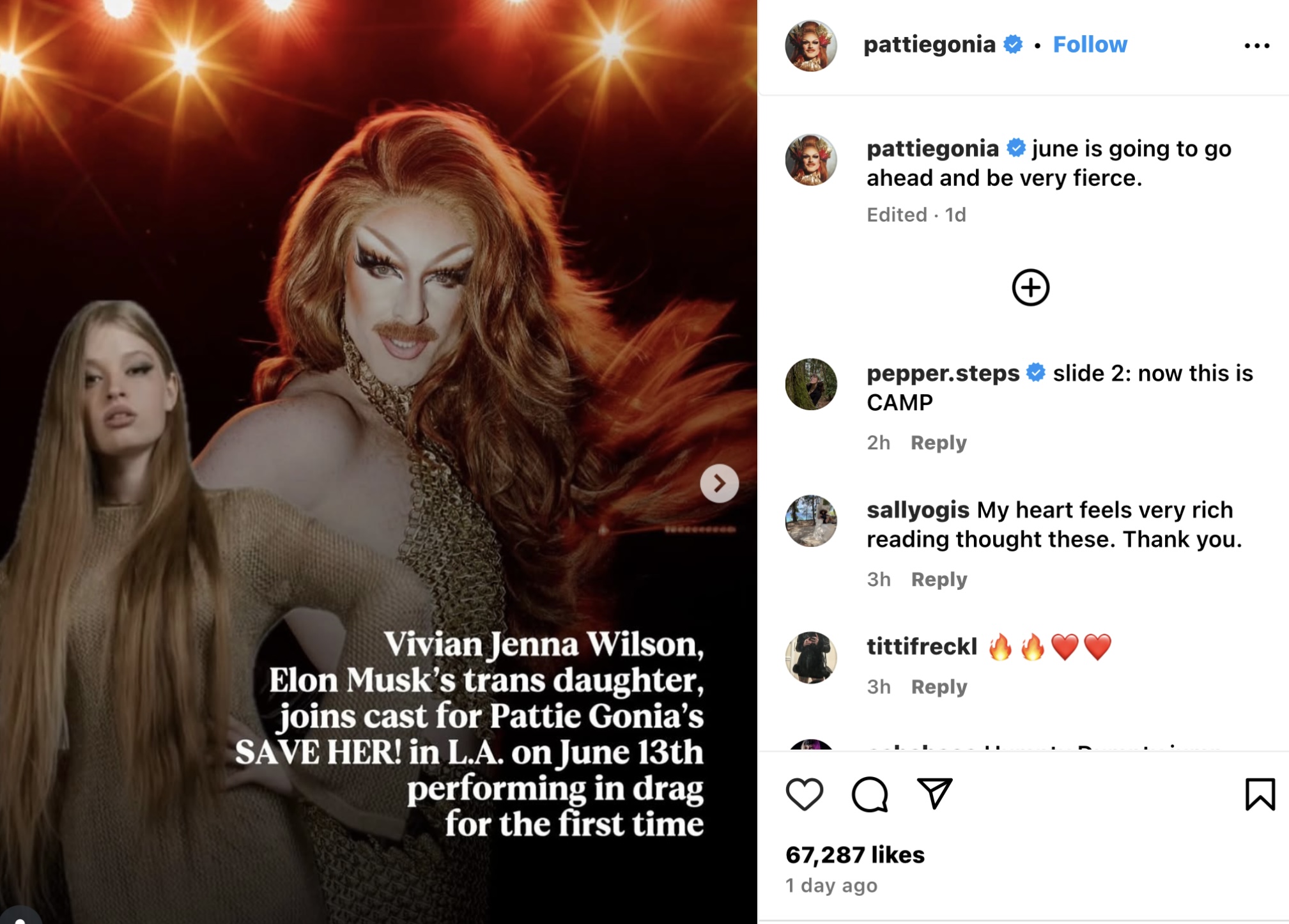Advance to the next carousel slide

[x=719, y=483]
